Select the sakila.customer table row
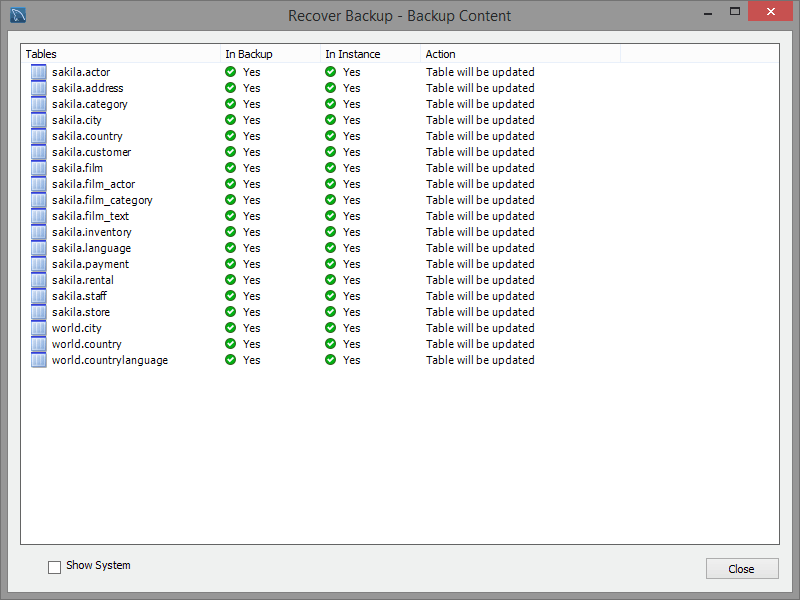 [91, 152]
